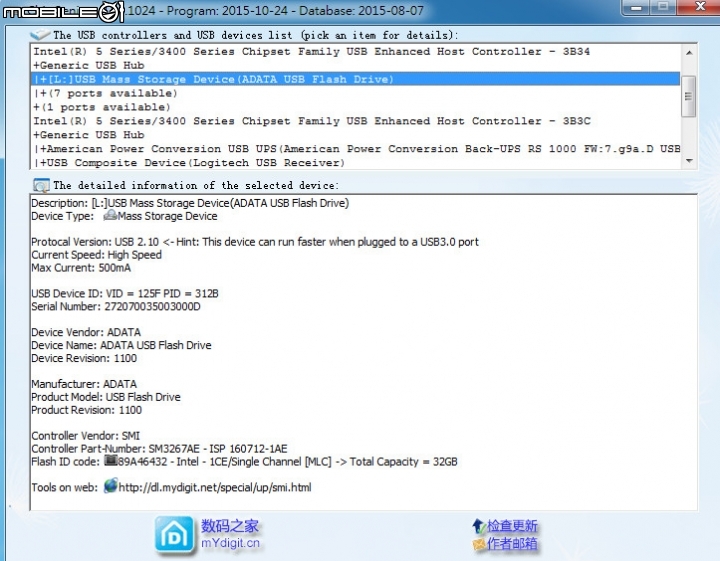Select the Logitech USB Receiver composite device row
This screenshot has height=561, width=720.
tap(355, 163)
